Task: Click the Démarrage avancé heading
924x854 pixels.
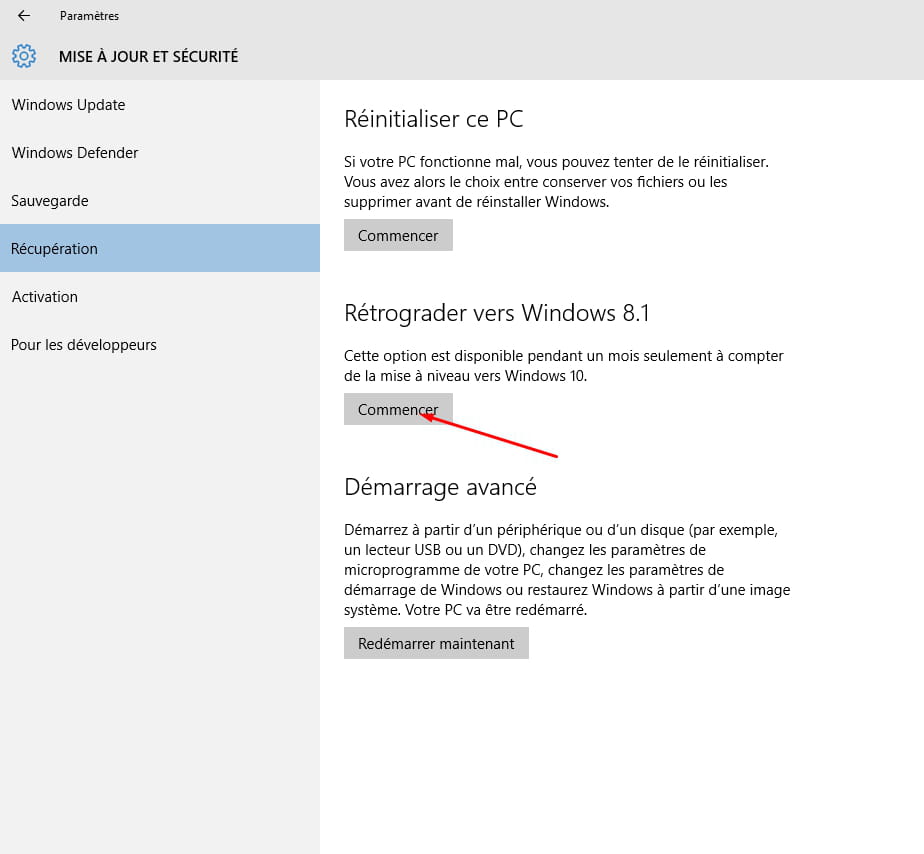Action: pos(440,487)
